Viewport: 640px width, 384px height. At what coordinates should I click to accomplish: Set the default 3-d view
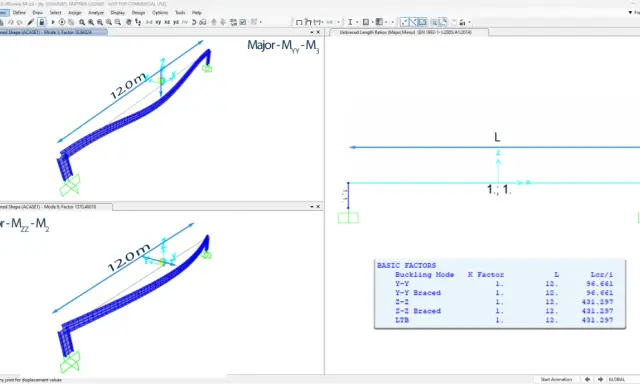point(149,22)
